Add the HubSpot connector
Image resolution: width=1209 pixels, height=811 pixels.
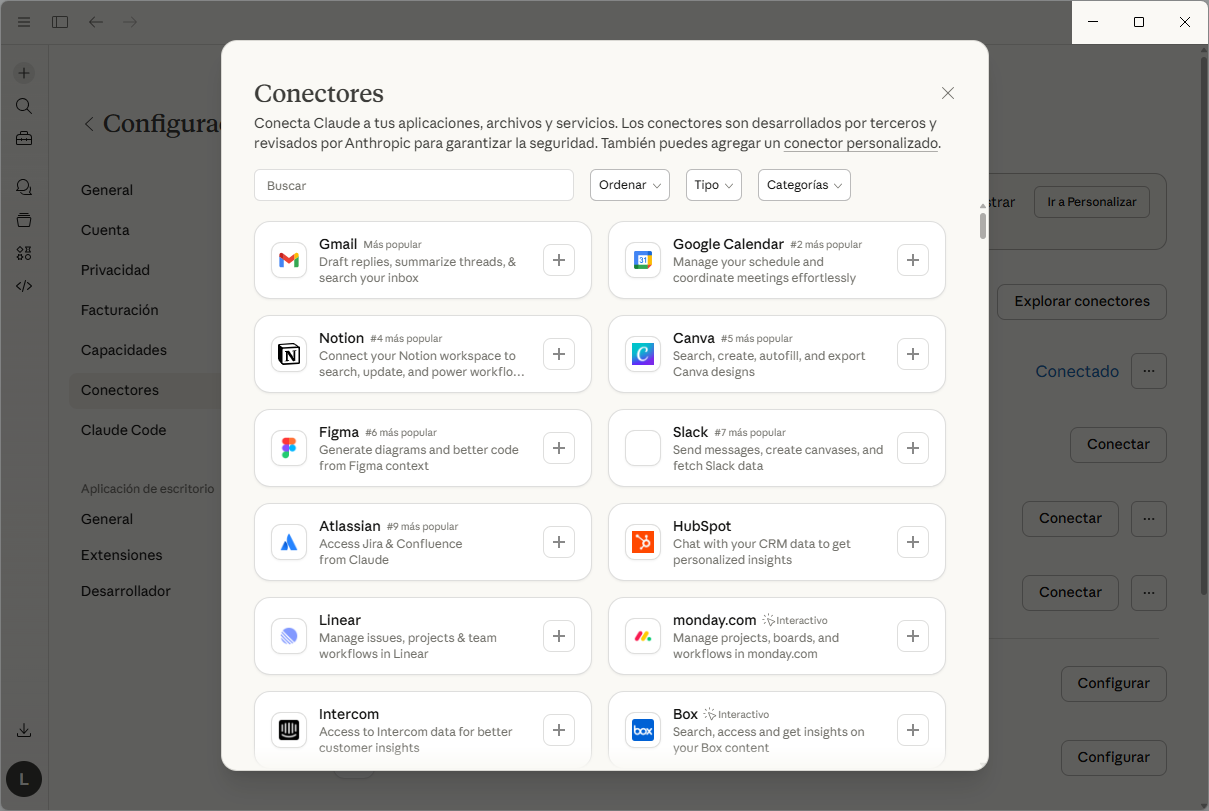[x=913, y=542]
